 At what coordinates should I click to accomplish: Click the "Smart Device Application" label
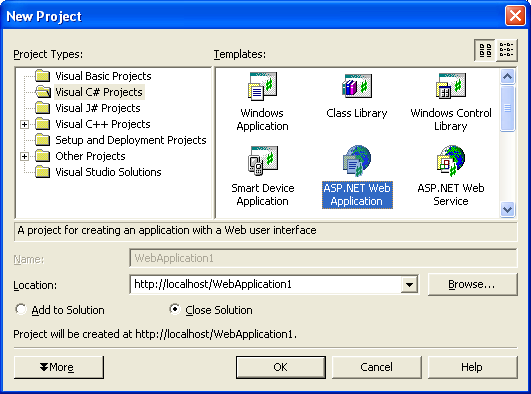[x=262, y=194]
